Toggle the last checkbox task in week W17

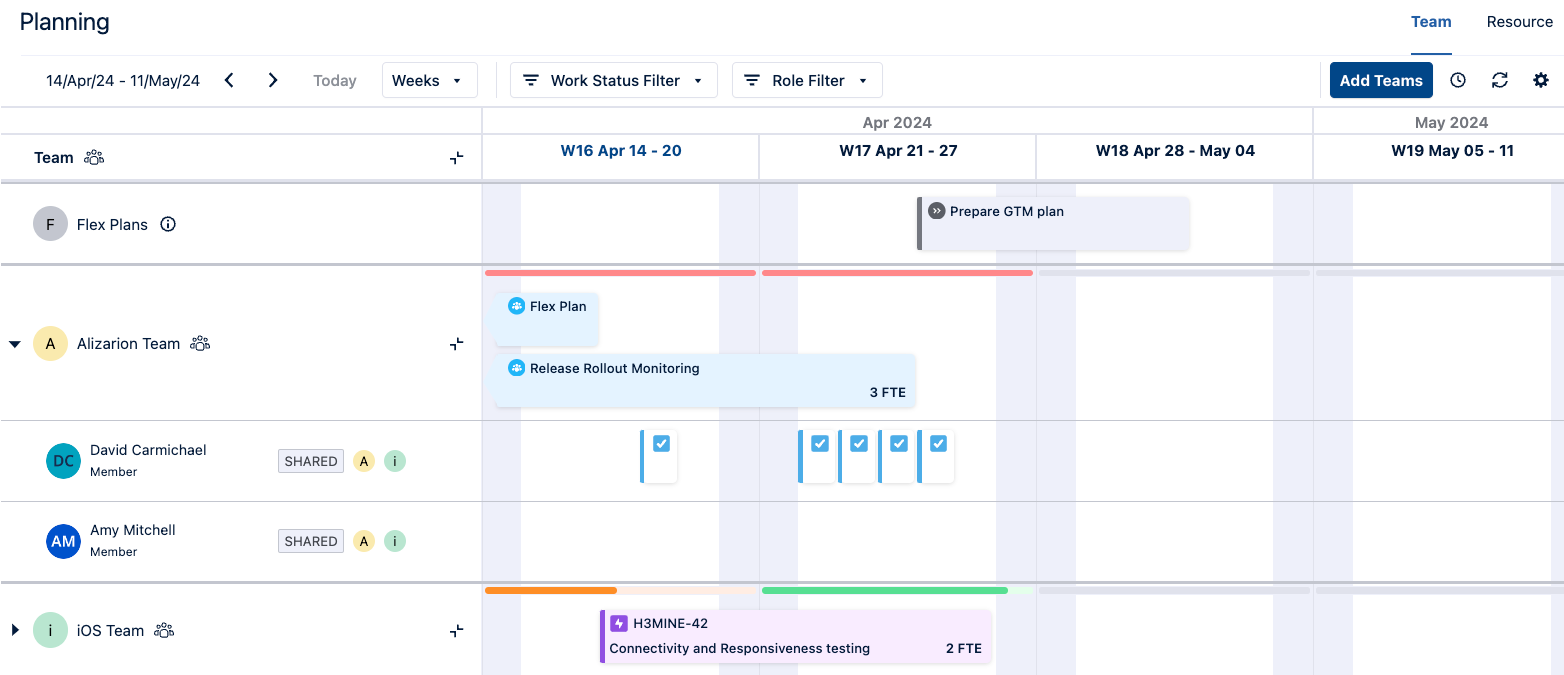[x=937, y=442]
